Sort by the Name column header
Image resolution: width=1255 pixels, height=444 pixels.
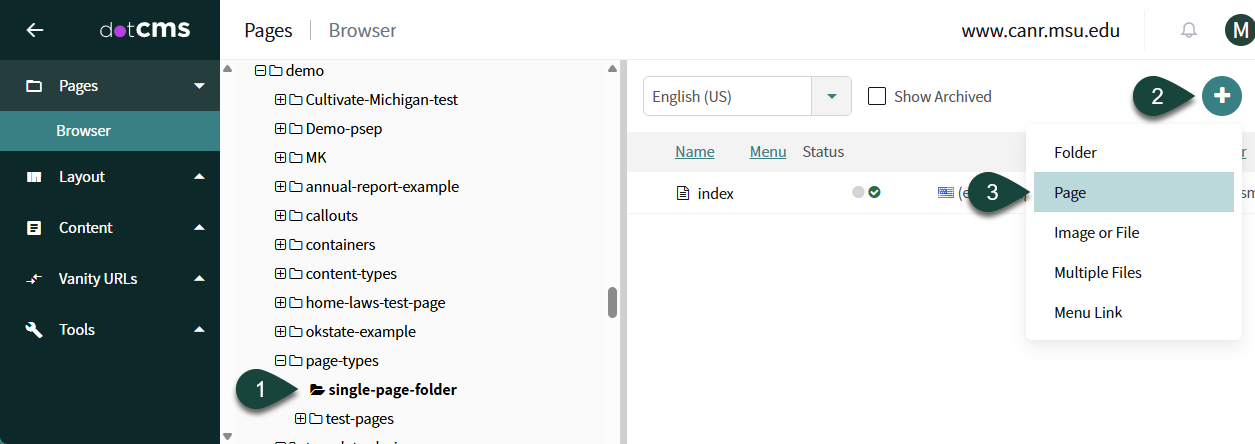[x=694, y=152]
